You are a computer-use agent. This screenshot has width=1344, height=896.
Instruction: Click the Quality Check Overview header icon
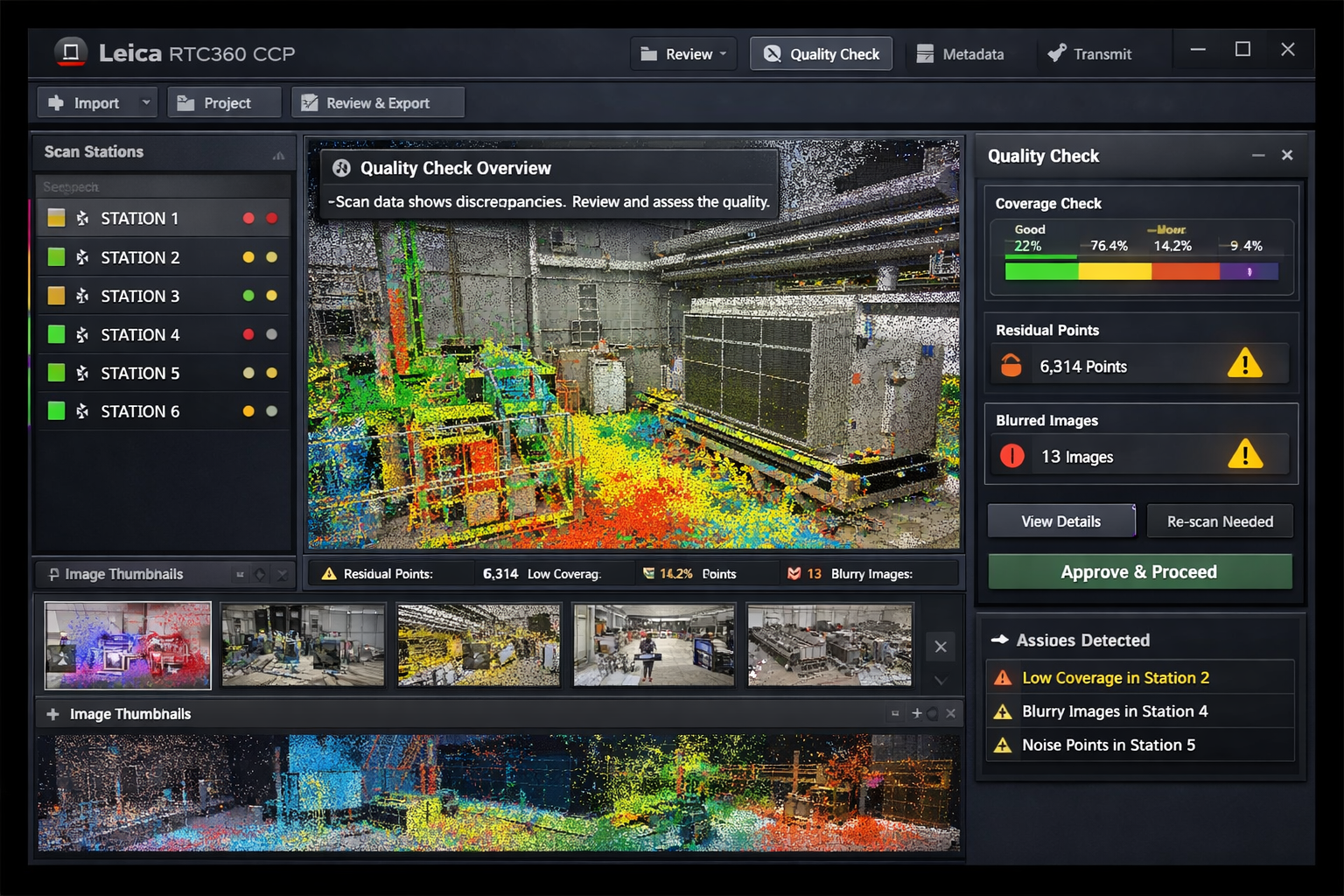pyautogui.click(x=341, y=168)
